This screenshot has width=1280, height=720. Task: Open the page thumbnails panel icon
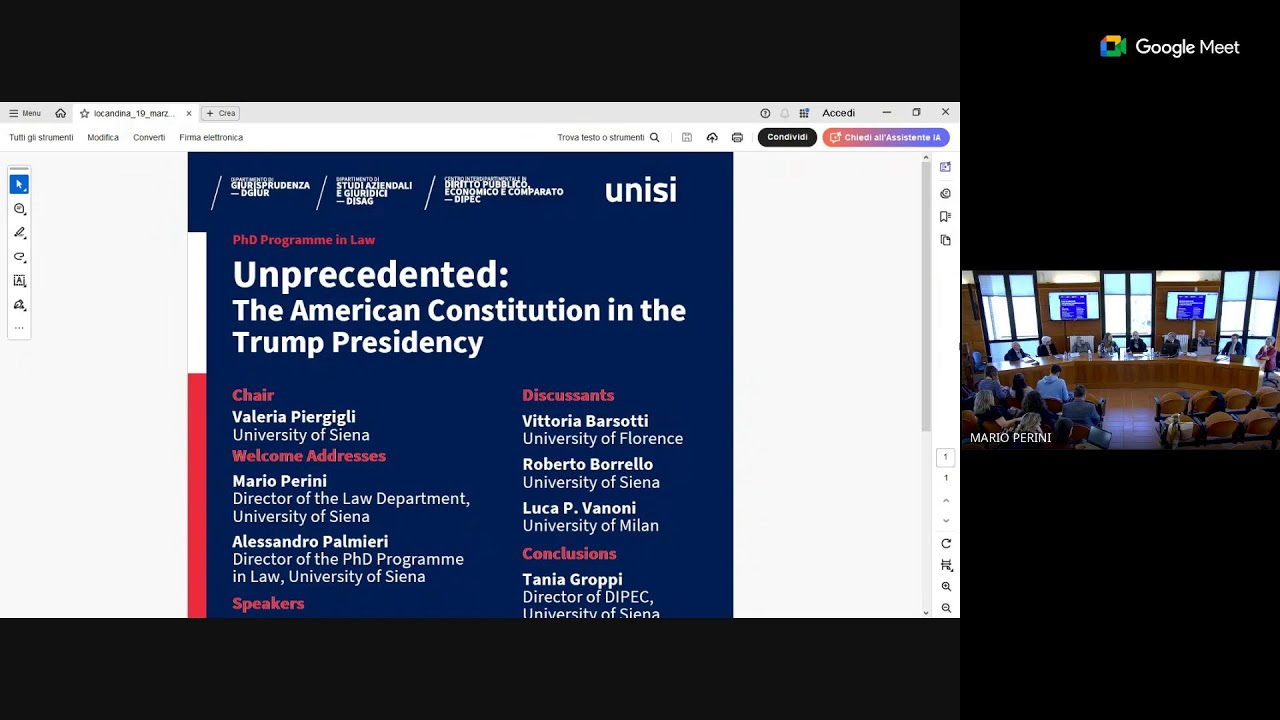pos(945,240)
